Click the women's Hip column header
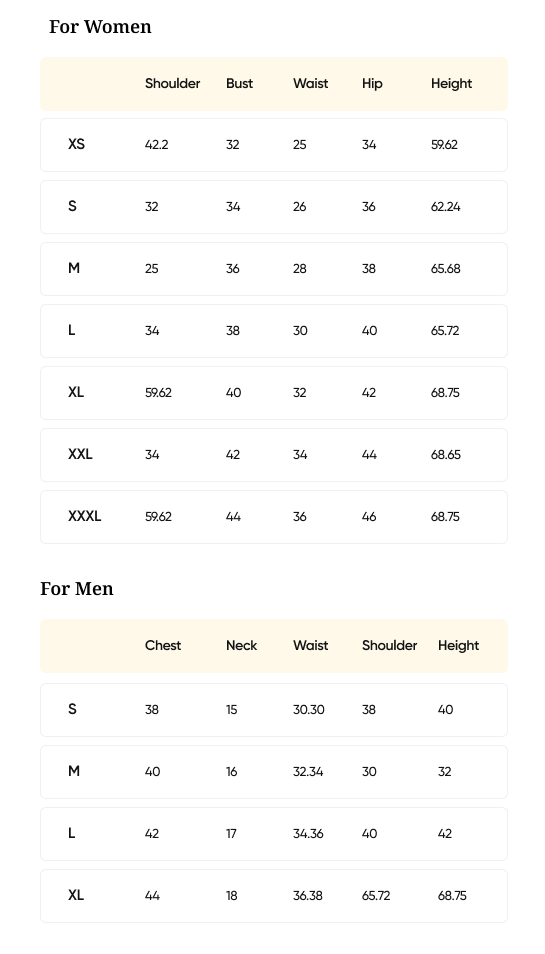The height and width of the screenshot is (954, 545). (x=372, y=84)
